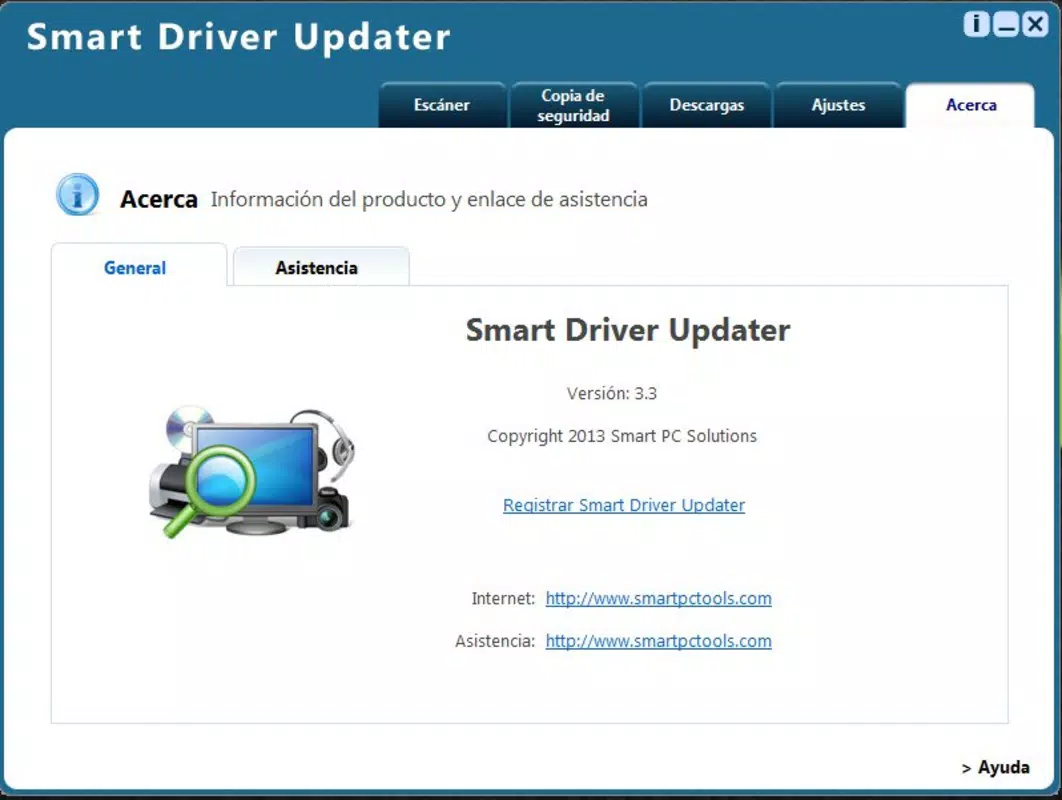The height and width of the screenshot is (800, 1062).
Task: Open the Asistencia smartpctools.com link
Action: [658, 641]
